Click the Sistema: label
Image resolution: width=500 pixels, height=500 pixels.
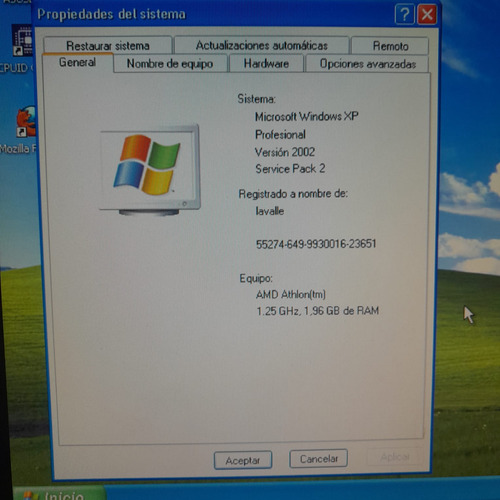click(x=256, y=99)
